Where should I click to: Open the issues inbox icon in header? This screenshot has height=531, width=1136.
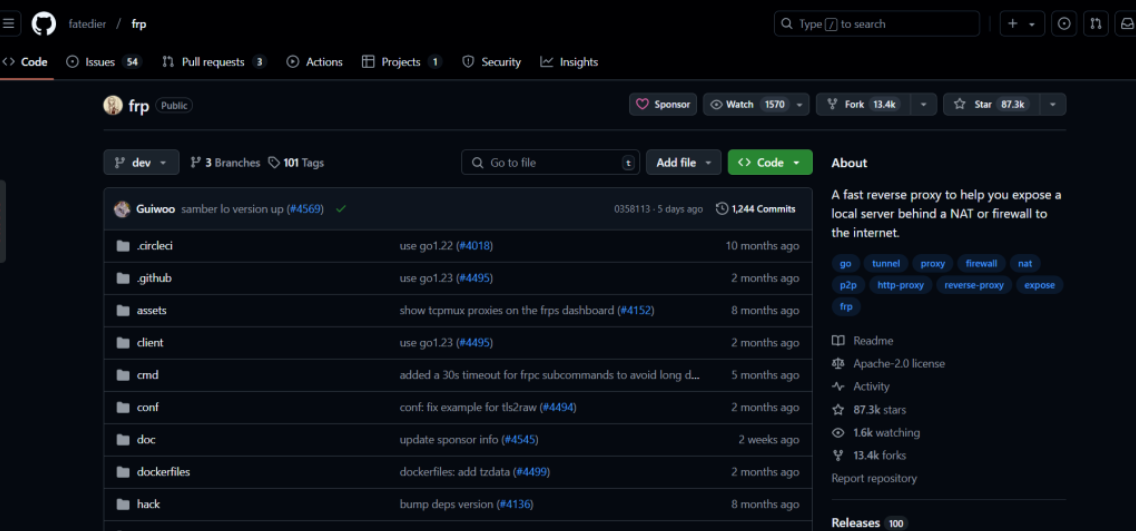click(1064, 24)
